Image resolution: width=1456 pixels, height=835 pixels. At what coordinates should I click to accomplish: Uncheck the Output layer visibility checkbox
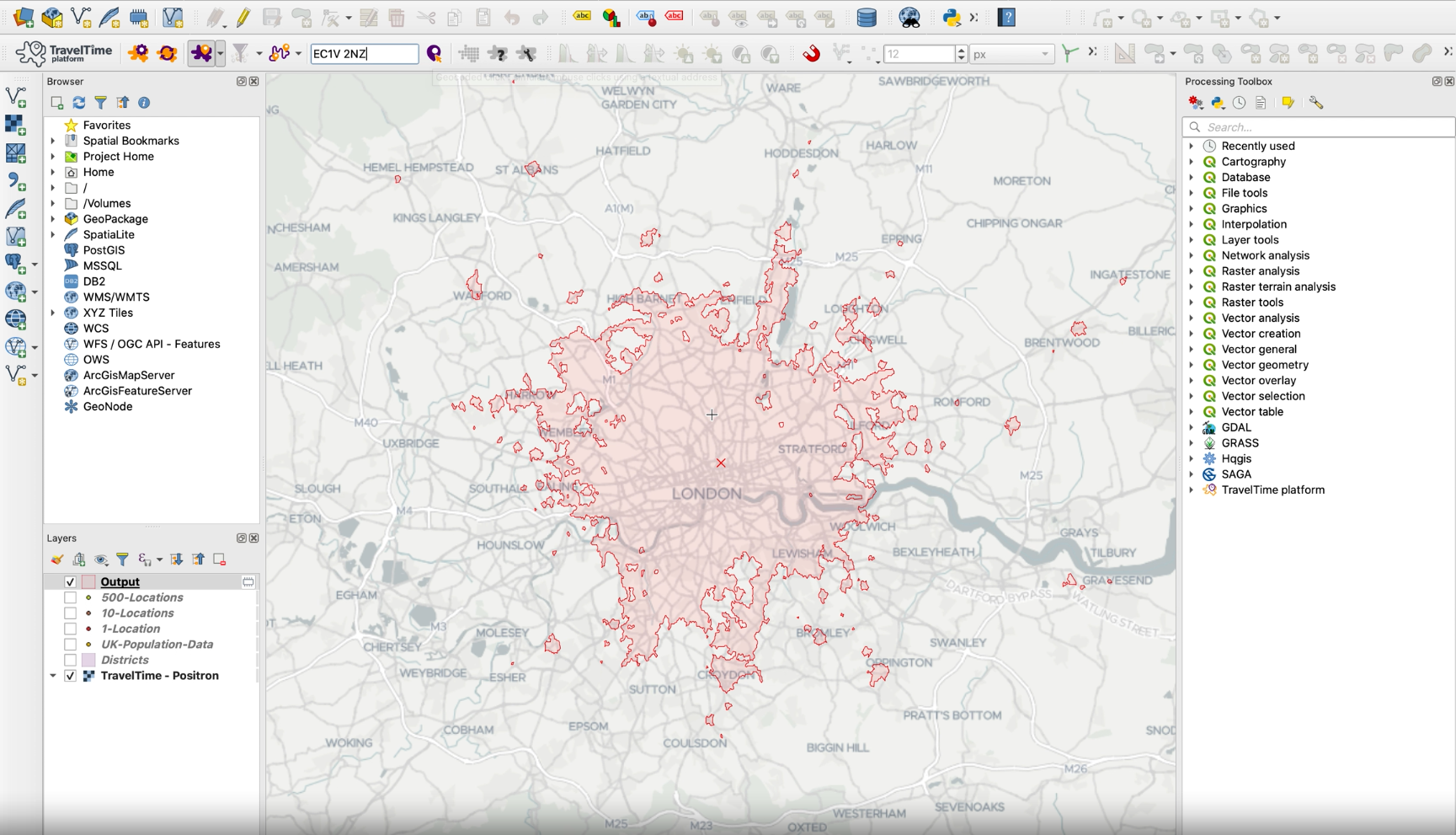(71, 582)
